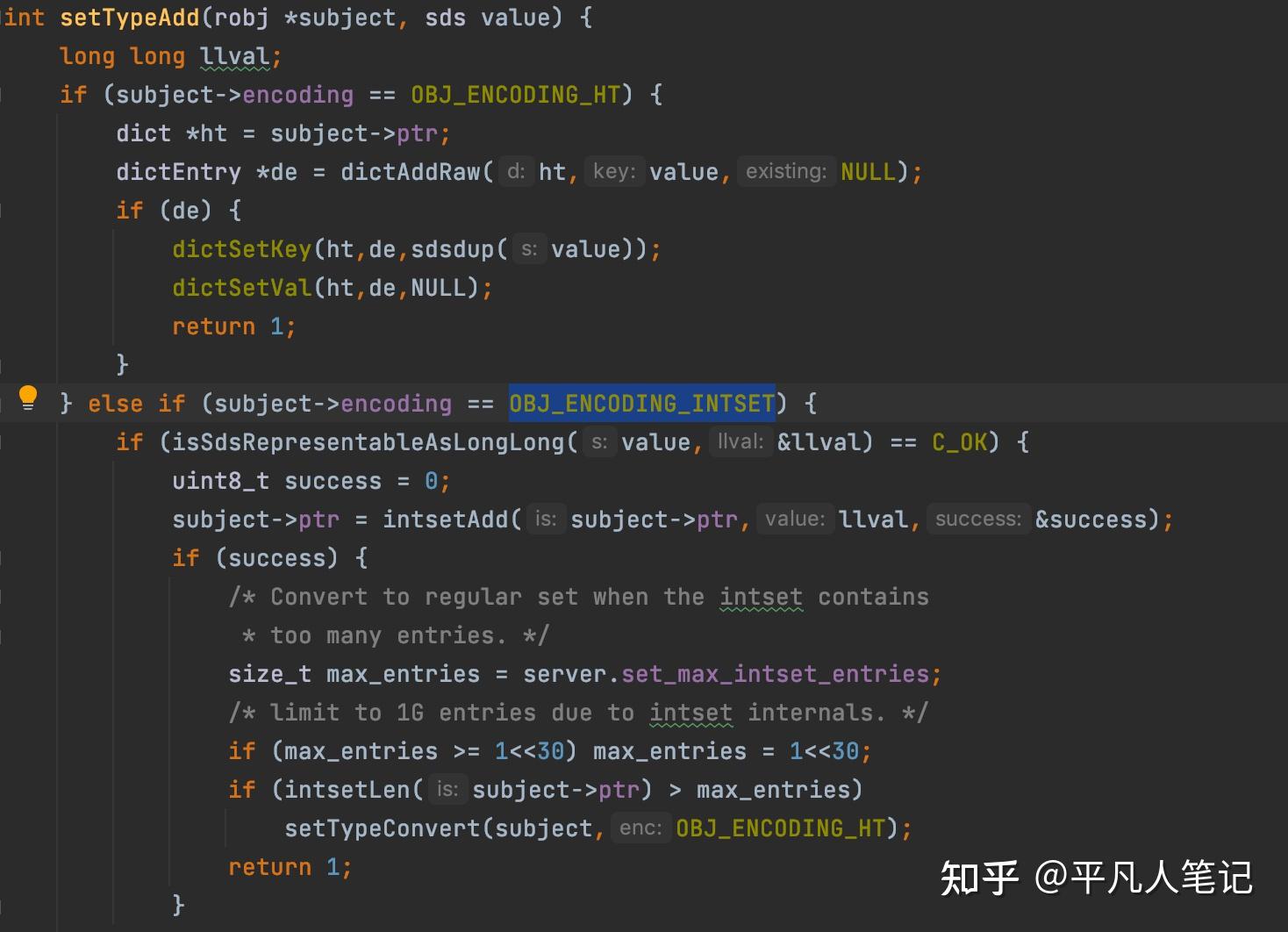Image resolution: width=1288 pixels, height=932 pixels.
Task: Click the intsetAdd function call
Action: coord(446,520)
